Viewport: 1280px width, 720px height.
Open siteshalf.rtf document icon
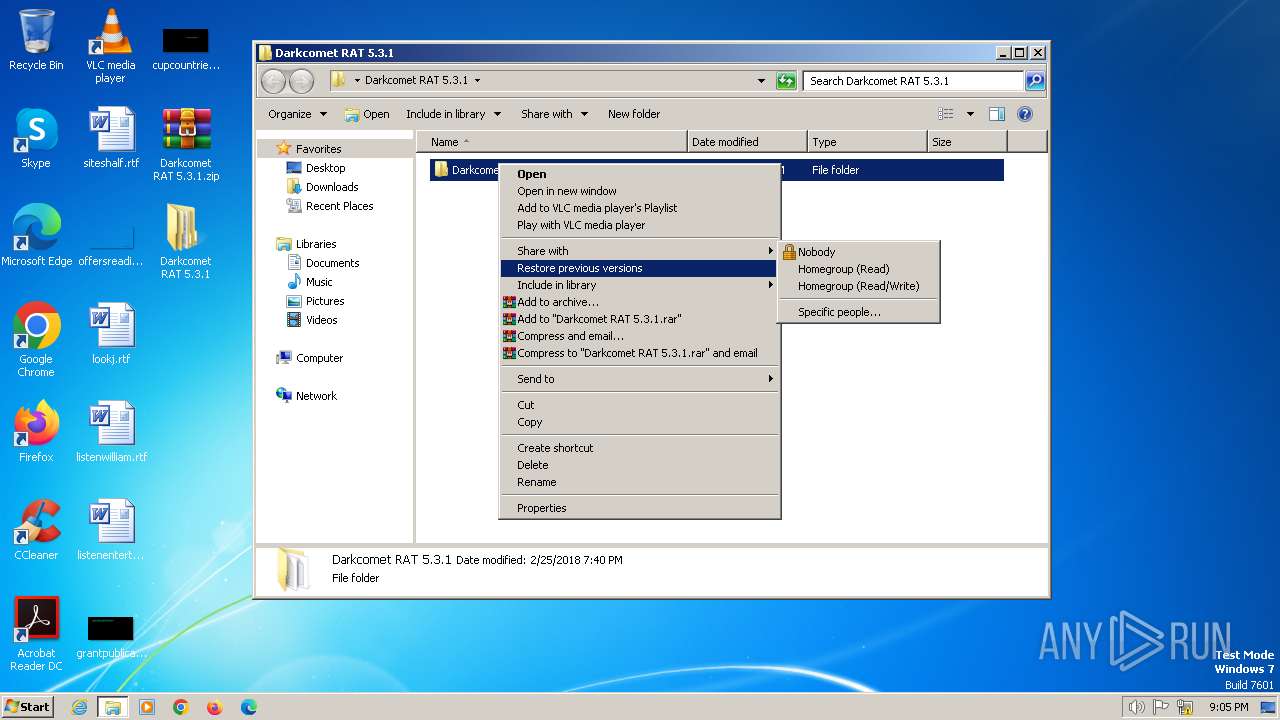[111, 138]
